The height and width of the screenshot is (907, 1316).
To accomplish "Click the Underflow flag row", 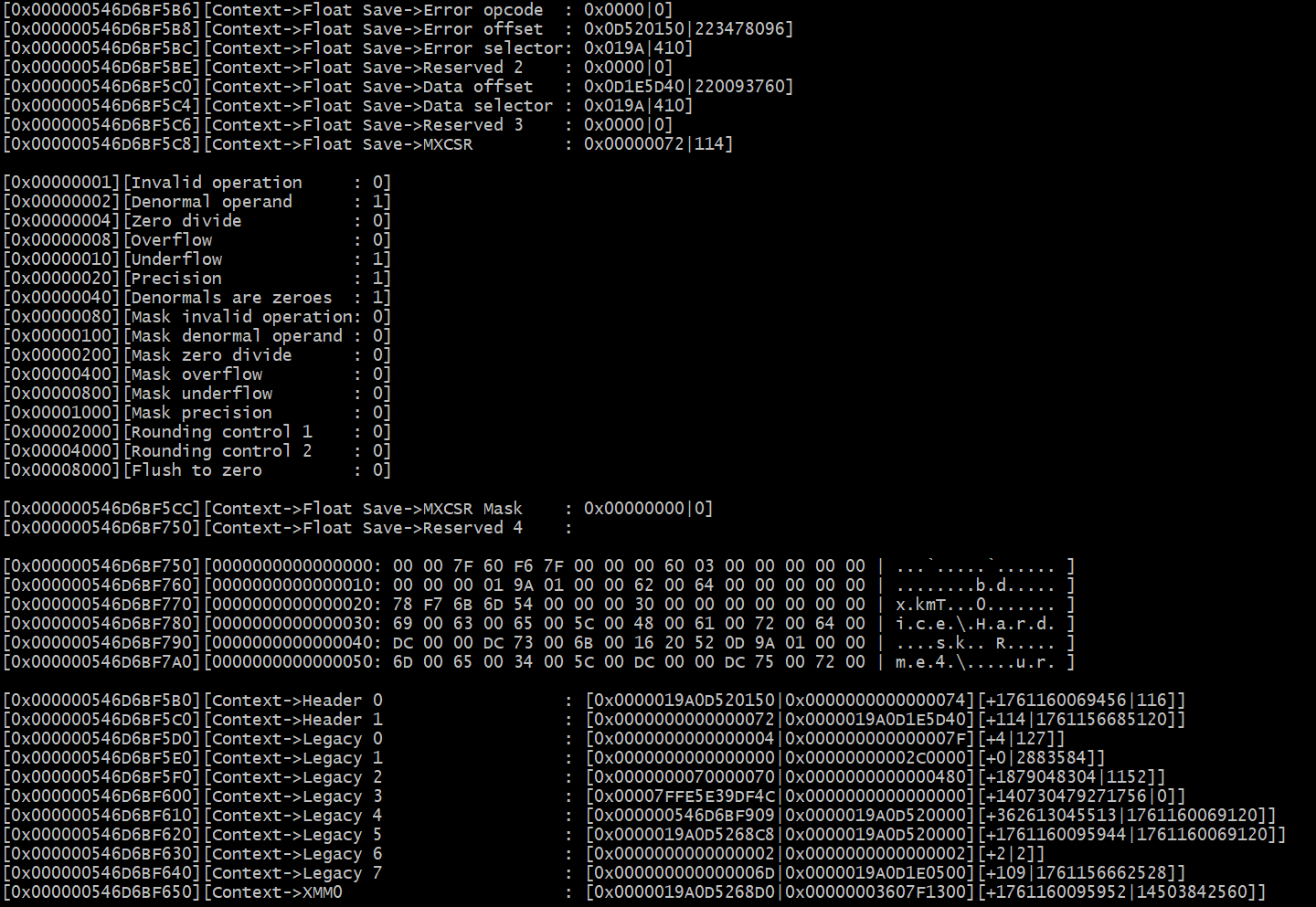I will (196, 259).
